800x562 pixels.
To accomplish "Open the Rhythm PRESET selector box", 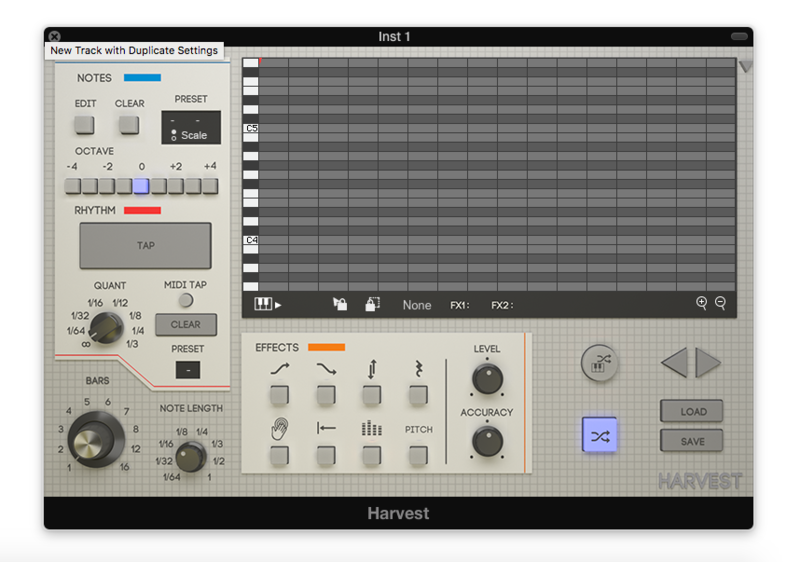I will coord(186,369).
